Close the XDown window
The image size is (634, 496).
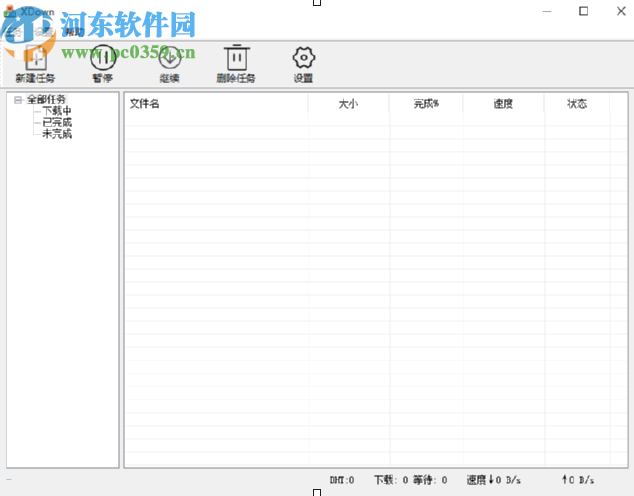[621, 11]
